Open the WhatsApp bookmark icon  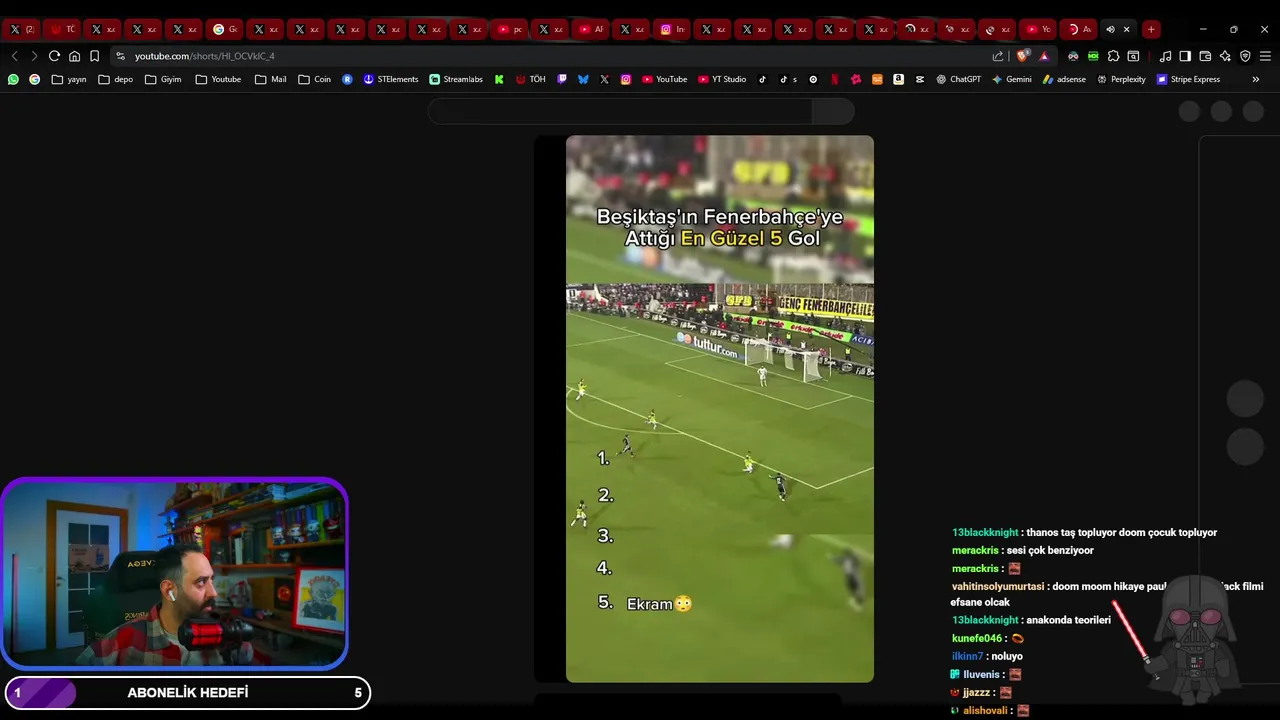tap(13, 79)
